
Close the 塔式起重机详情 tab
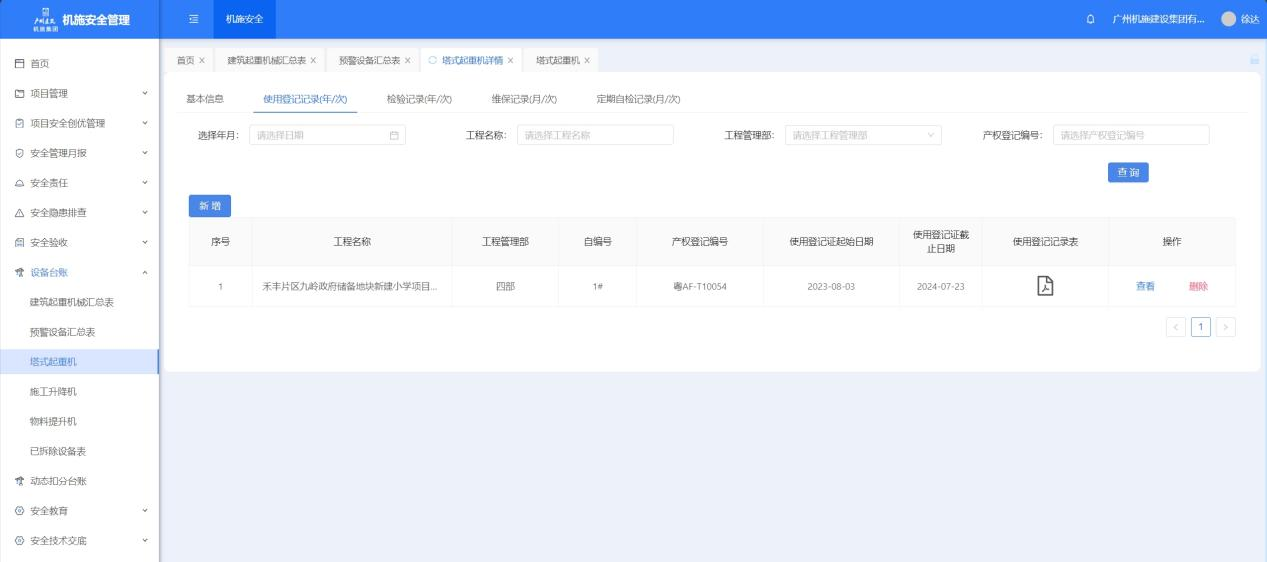[x=511, y=60]
